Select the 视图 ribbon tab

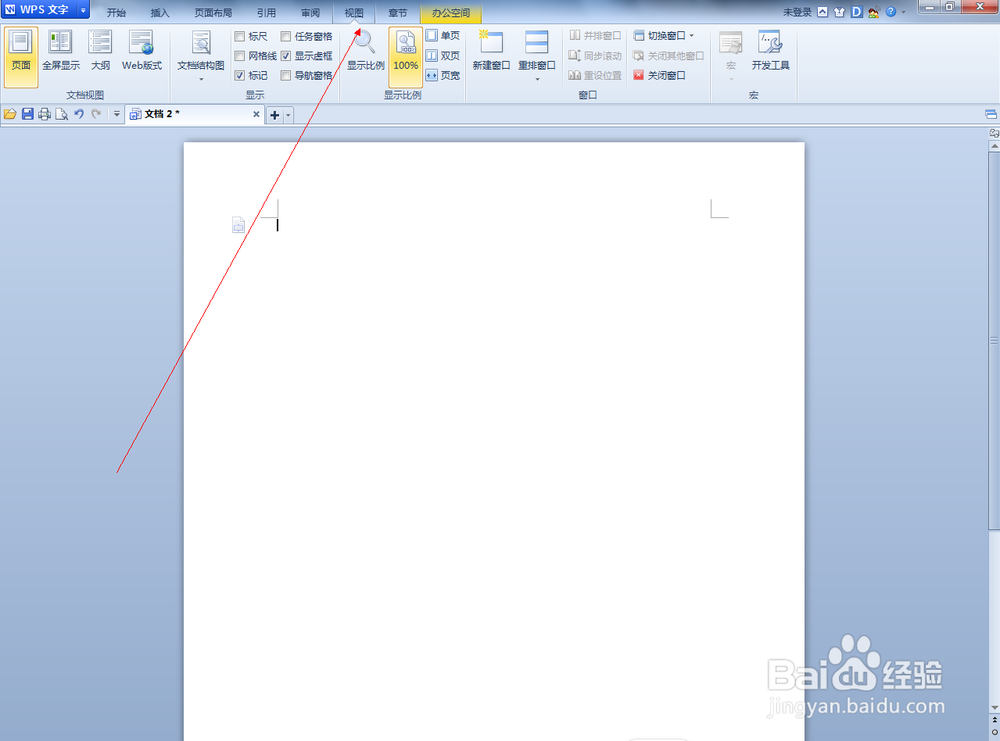(x=354, y=13)
